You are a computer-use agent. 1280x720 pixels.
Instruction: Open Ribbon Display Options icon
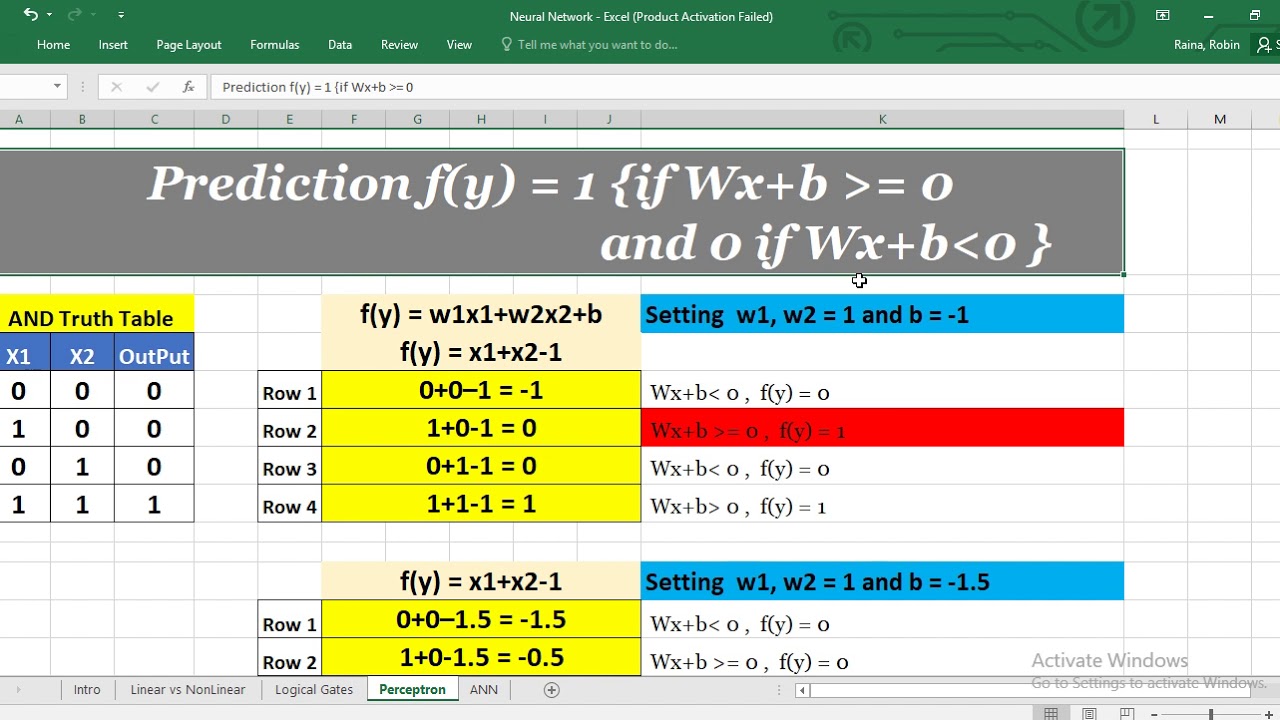tap(1162, 15)
